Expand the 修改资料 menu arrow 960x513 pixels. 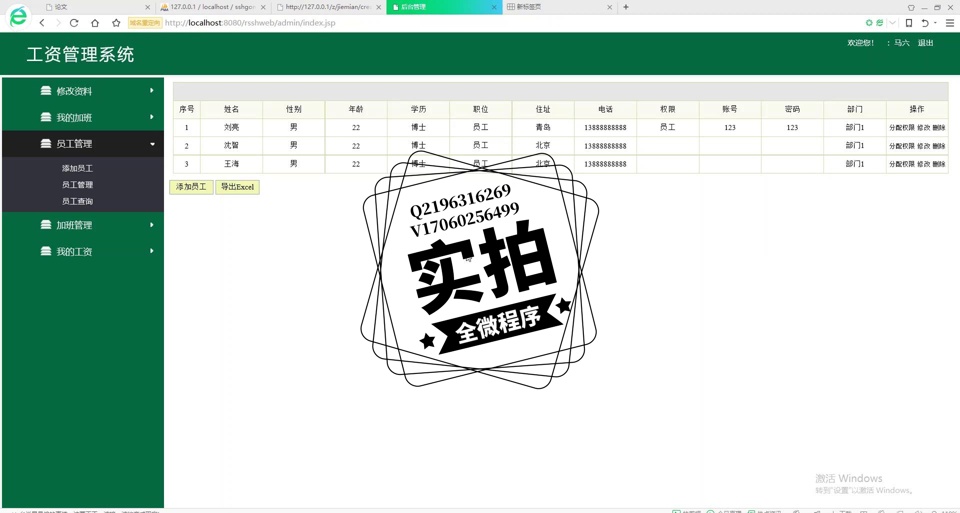pos(152,91)
